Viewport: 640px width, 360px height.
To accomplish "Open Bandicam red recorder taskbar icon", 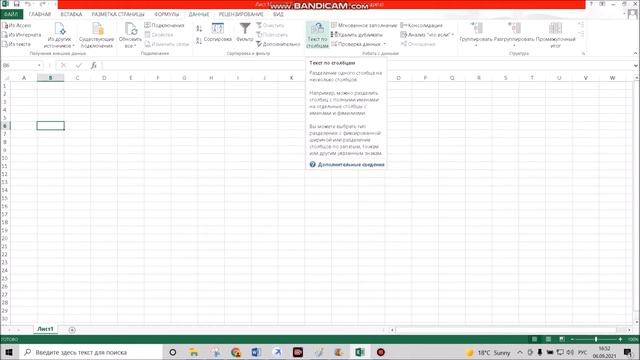I will [381, 352].
